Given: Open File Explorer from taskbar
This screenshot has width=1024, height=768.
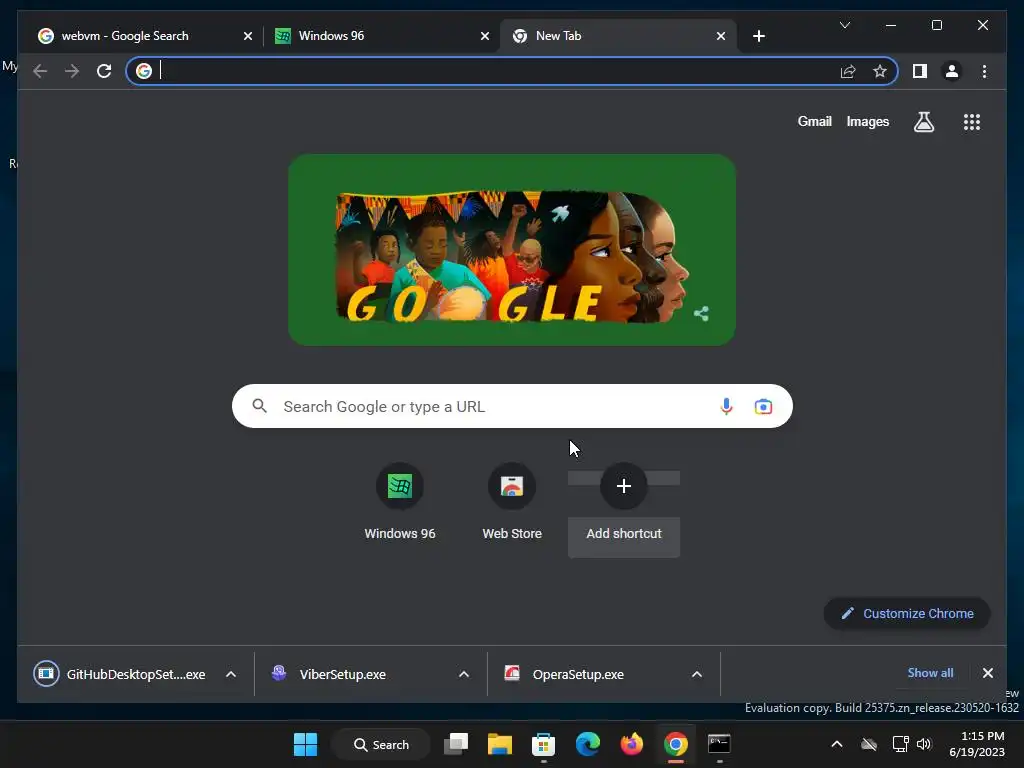Looking at the screenshot, I should pyautogui.click(x=500, y=744).
